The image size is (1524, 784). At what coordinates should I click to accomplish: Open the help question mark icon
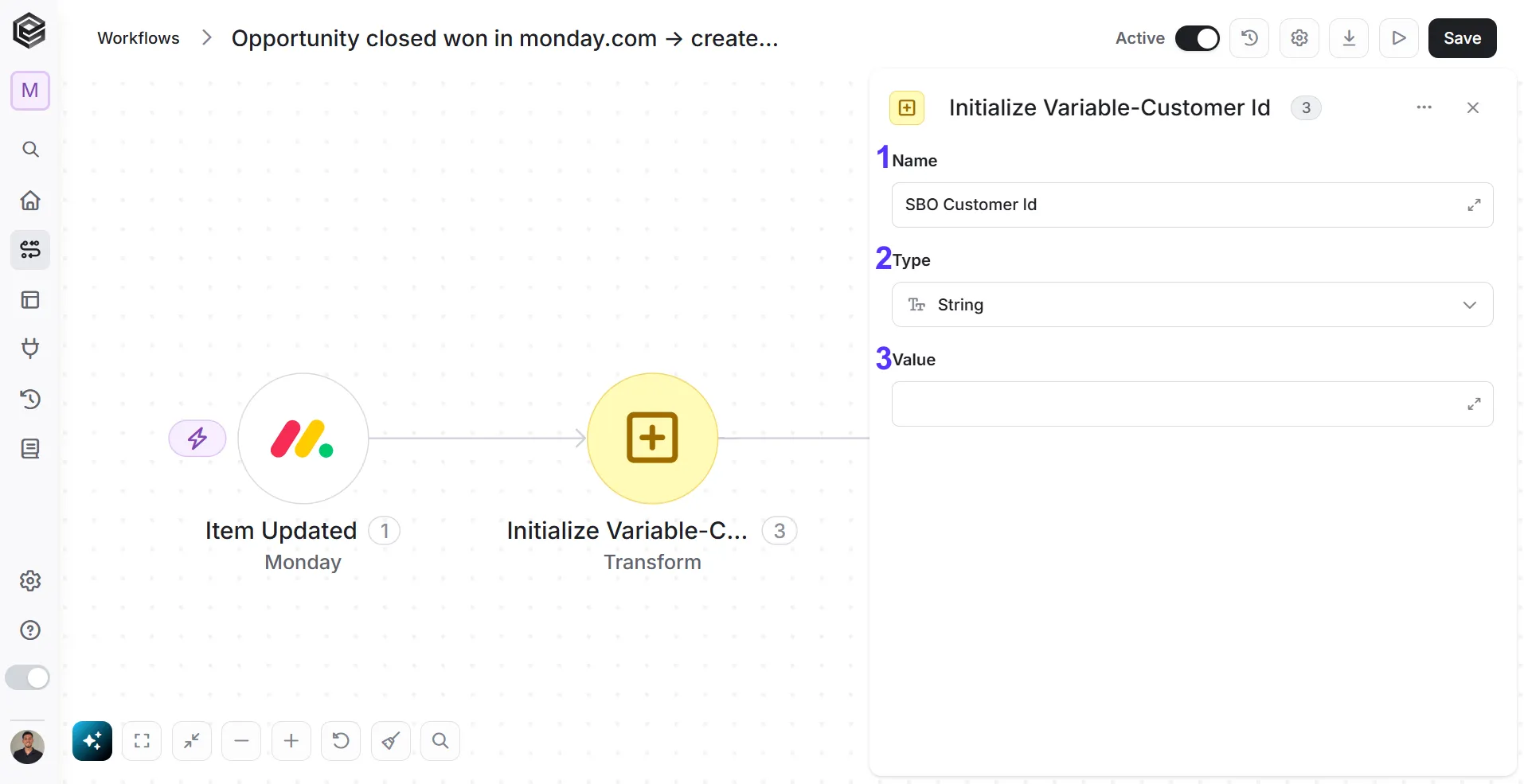click(30, 630)
